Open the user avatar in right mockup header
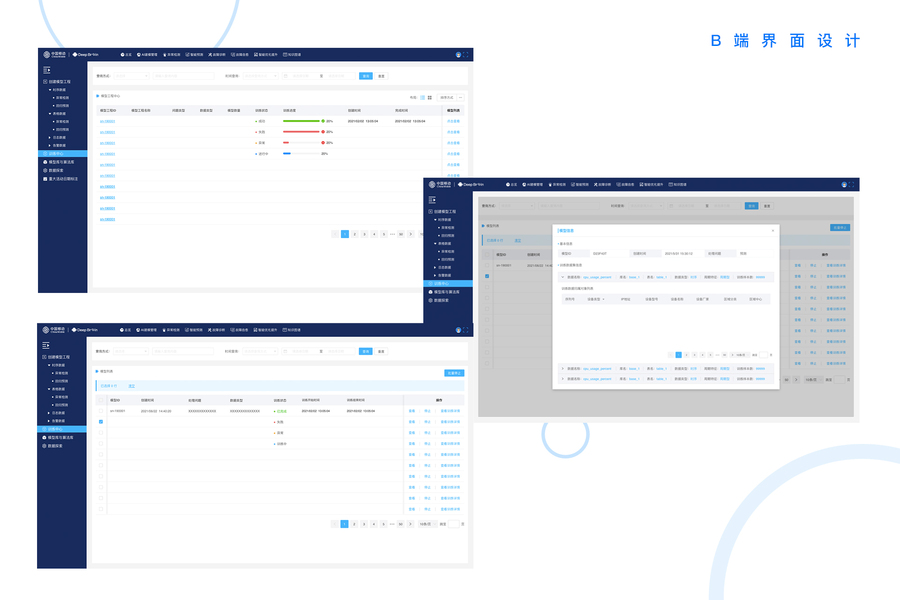The image size is (900, 600). coord(844,185)
